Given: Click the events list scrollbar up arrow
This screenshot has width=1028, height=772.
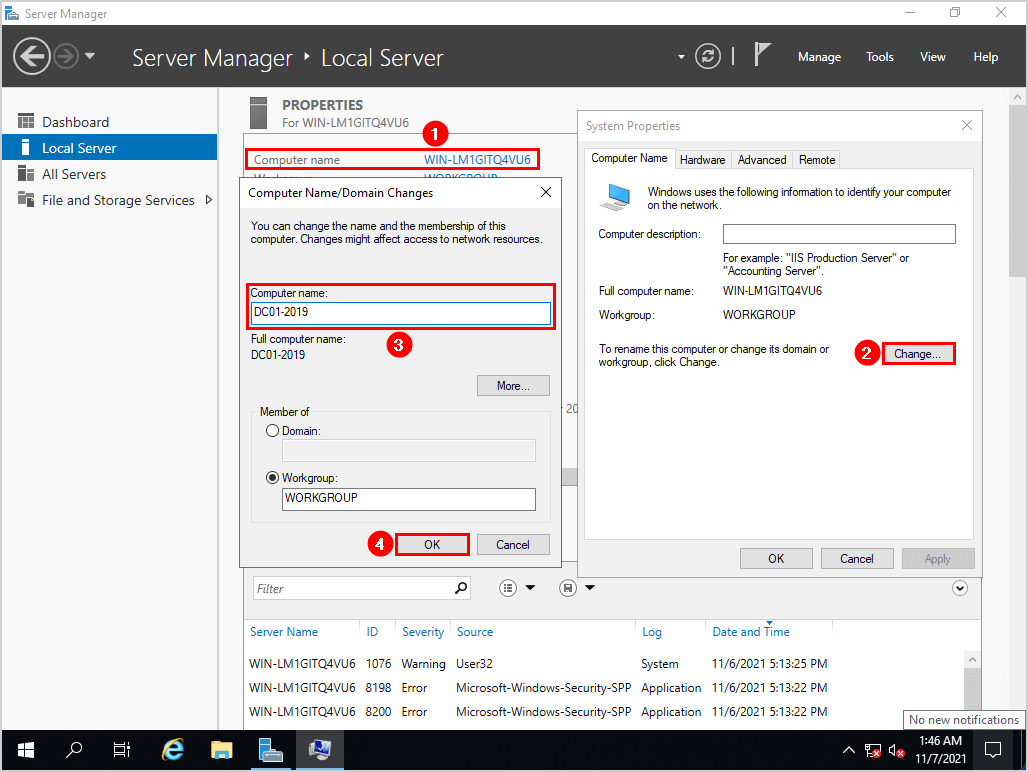Looking at the screenshot, I should point(972,659).
